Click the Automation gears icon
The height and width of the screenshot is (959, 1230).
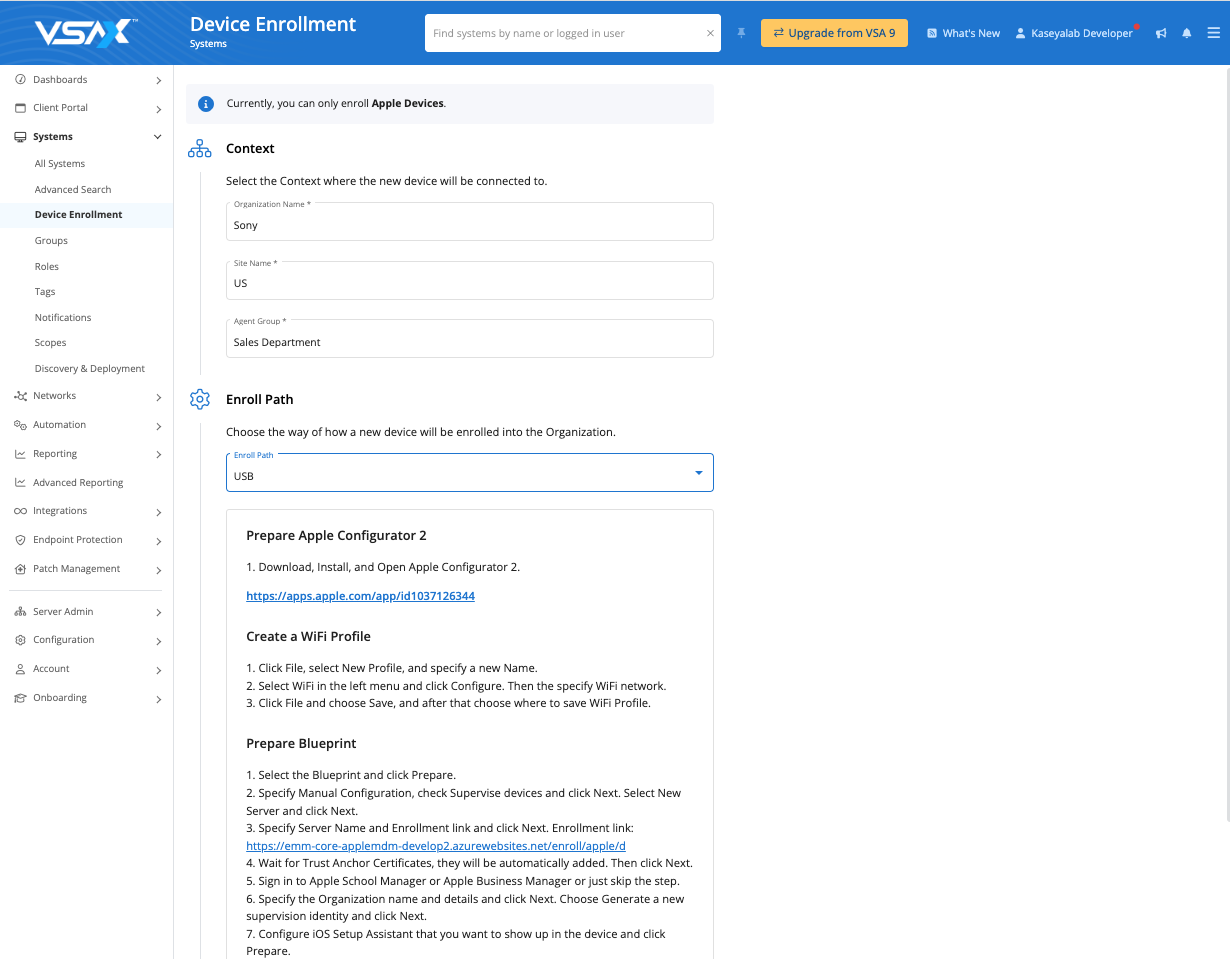(20, 425)
